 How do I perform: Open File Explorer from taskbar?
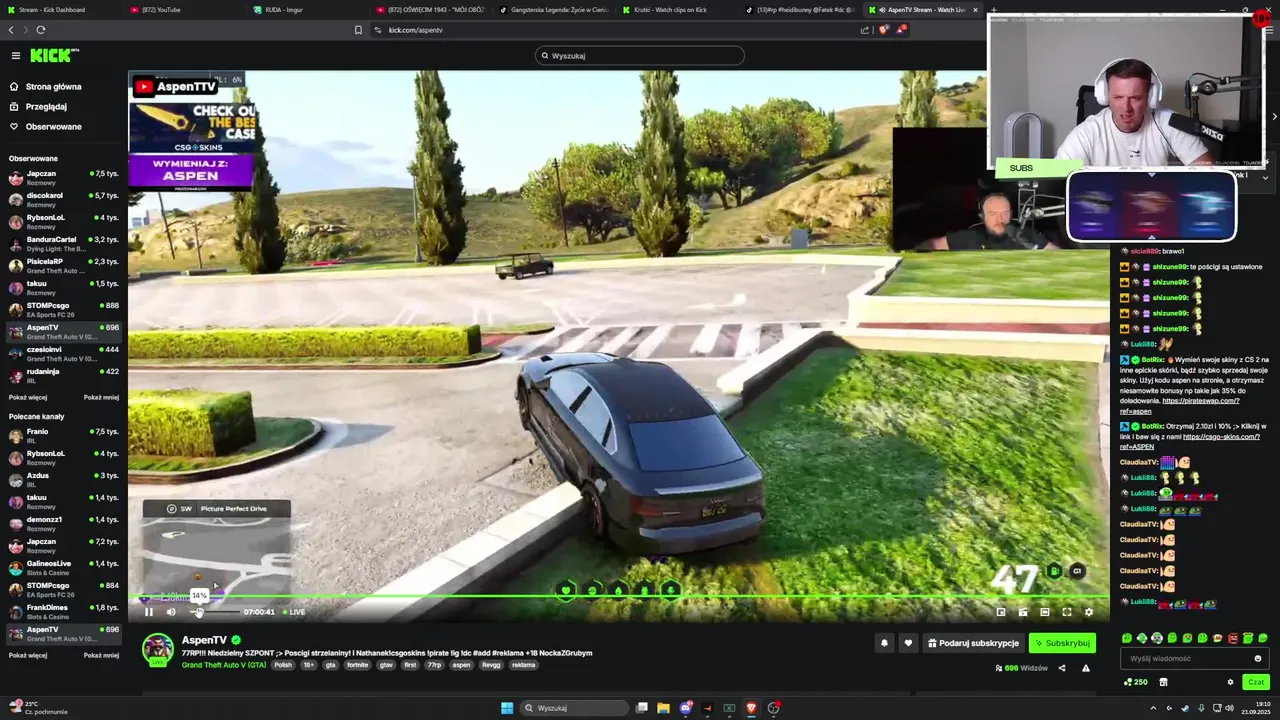coord(663,708)
